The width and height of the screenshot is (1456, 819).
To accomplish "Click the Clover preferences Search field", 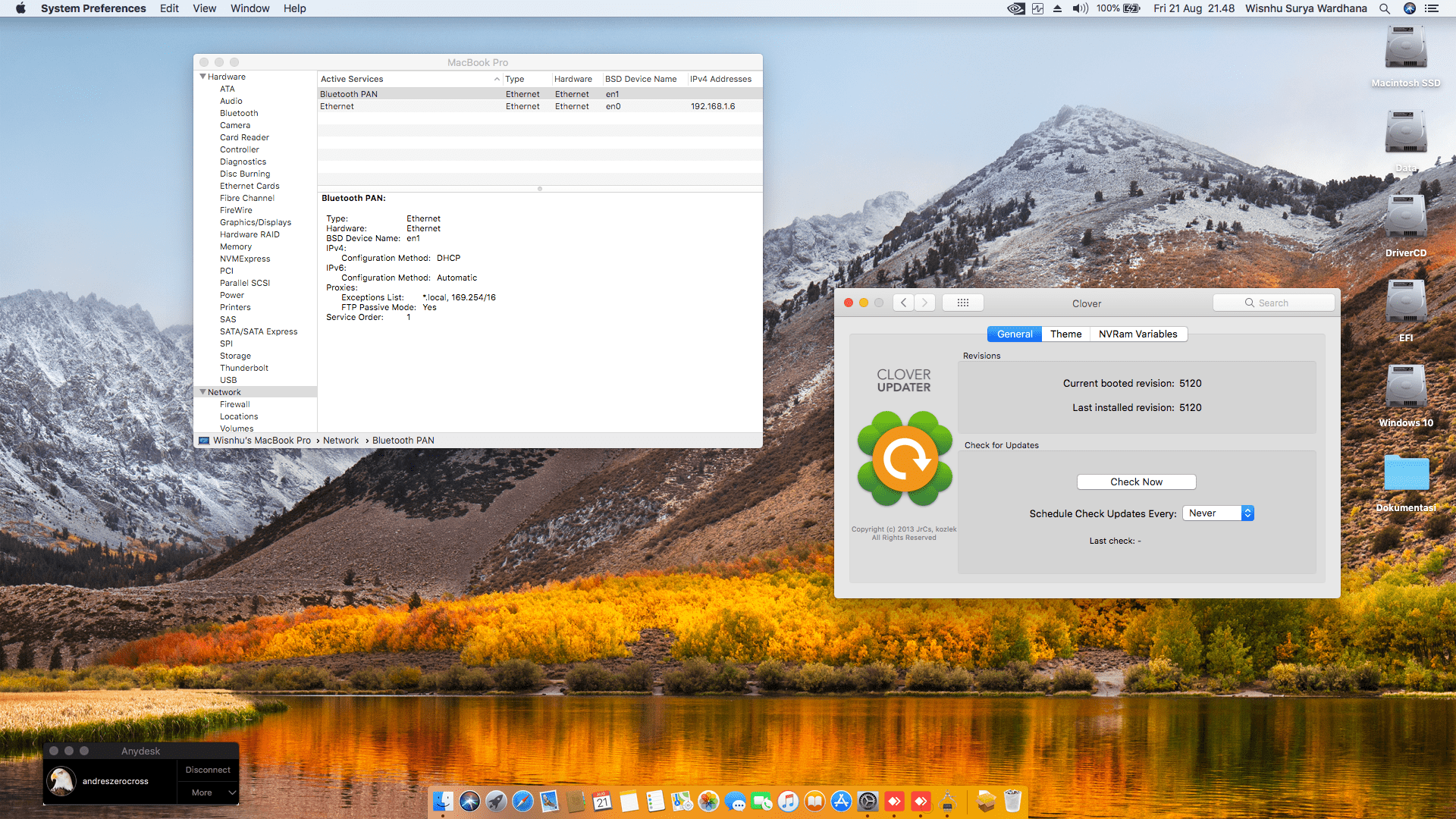I will (1274, 303).
